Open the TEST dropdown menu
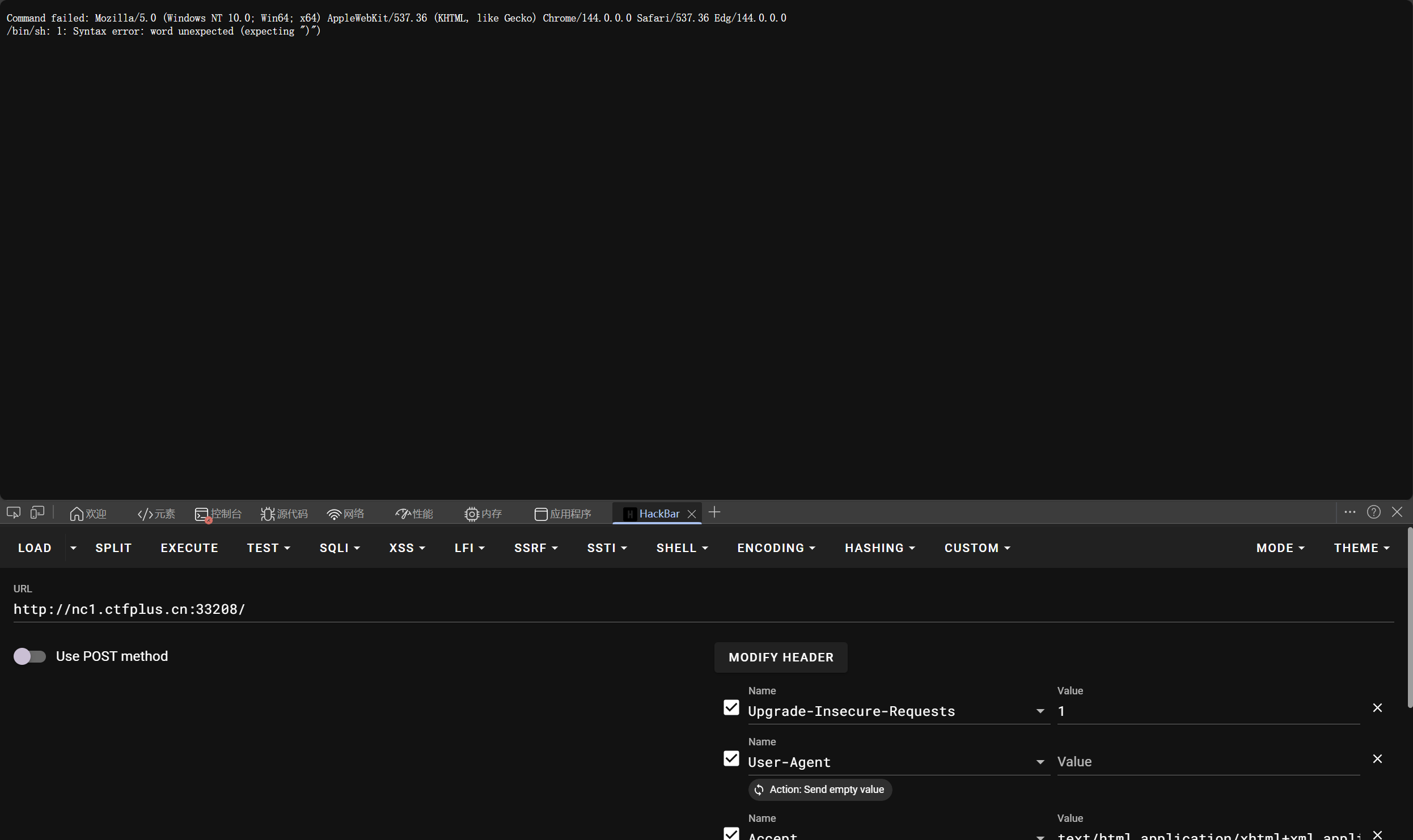1413x840 pixels. [x=268, y=548]
